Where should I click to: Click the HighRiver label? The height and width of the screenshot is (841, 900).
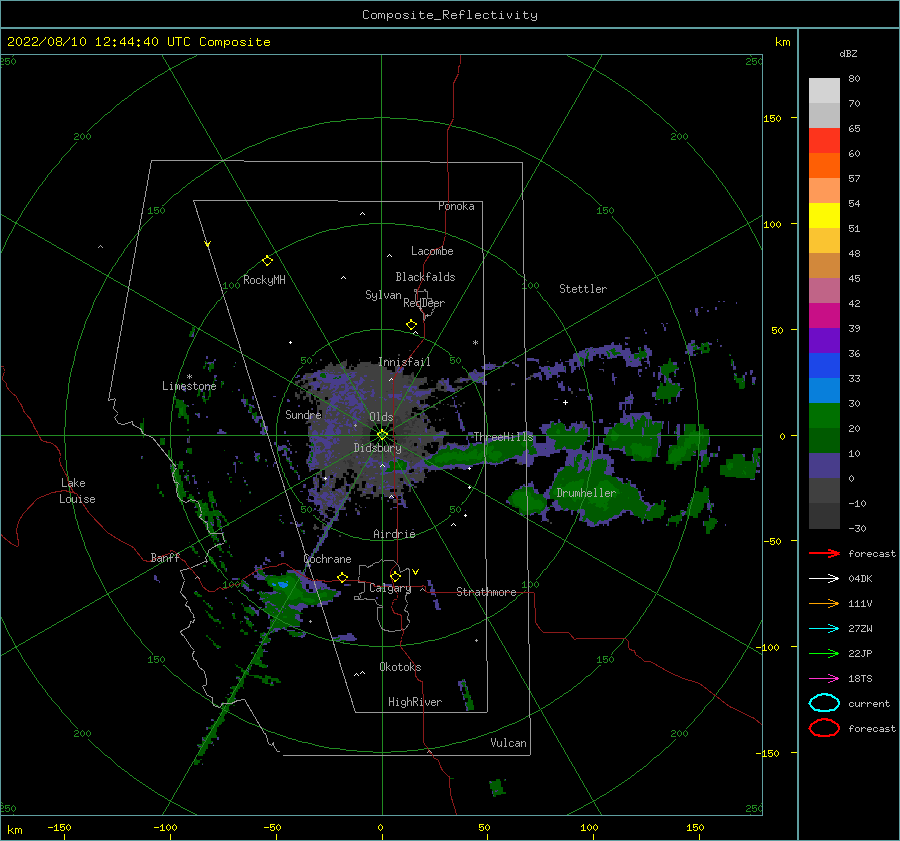click(x=415, y=702)
